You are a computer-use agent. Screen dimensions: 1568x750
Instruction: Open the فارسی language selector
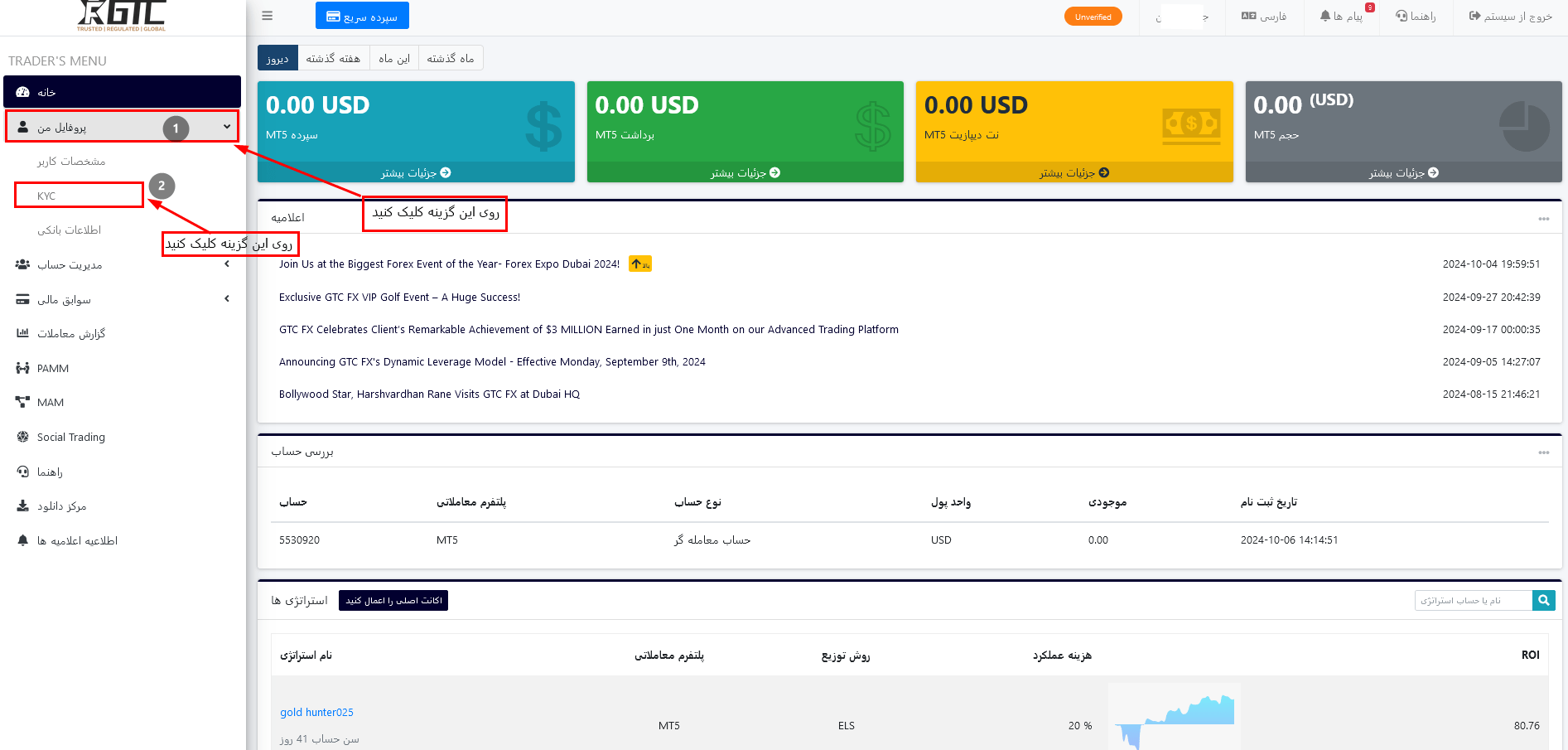[1264, 17]
